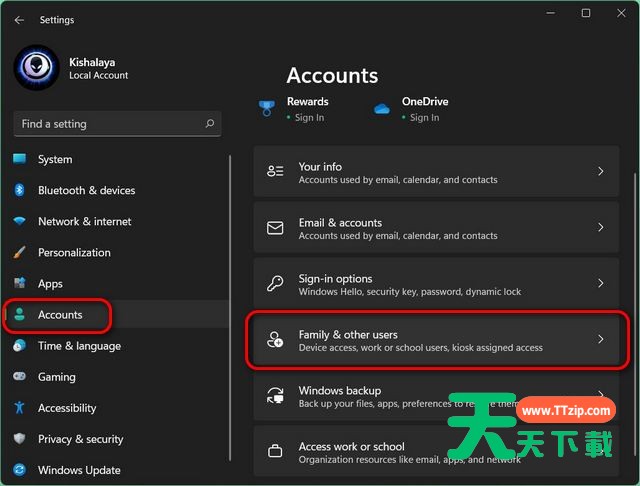Click the Privacy & security shield icon
The height and width of the screenshot is (486, 640).
[19, 439]
